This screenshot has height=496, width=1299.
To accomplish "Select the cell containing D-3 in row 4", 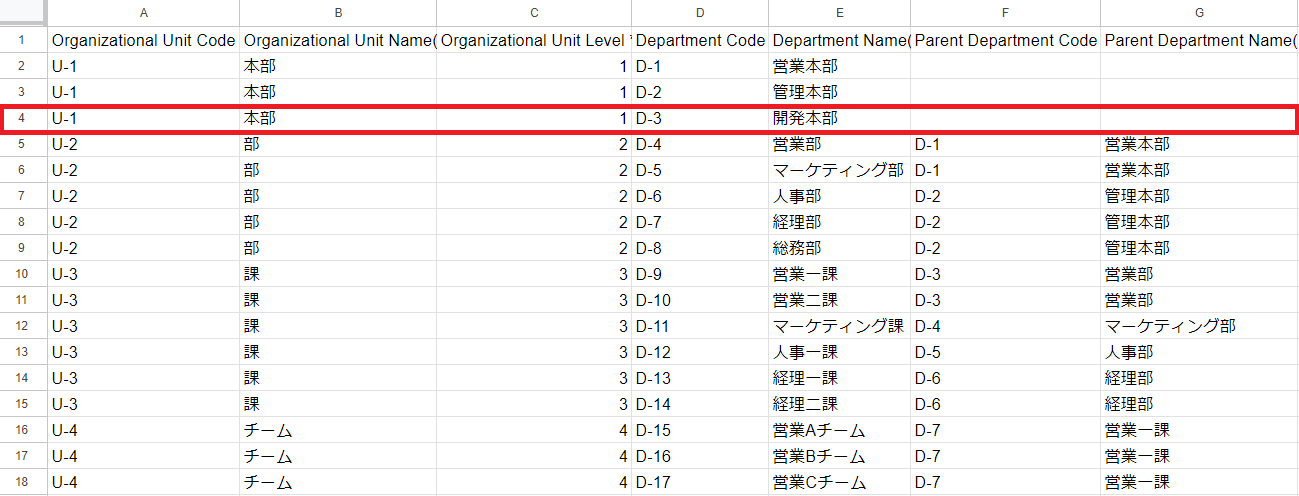I will [x=700, y=118].
